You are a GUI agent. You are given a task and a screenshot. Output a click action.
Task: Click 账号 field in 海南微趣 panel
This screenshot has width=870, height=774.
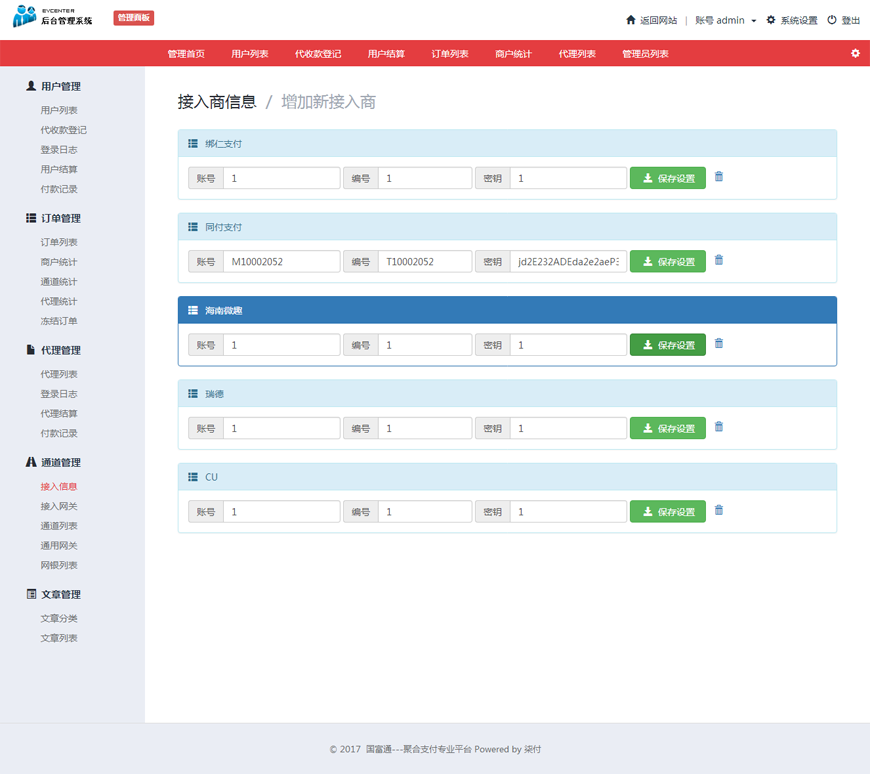(x=282, y=345)
